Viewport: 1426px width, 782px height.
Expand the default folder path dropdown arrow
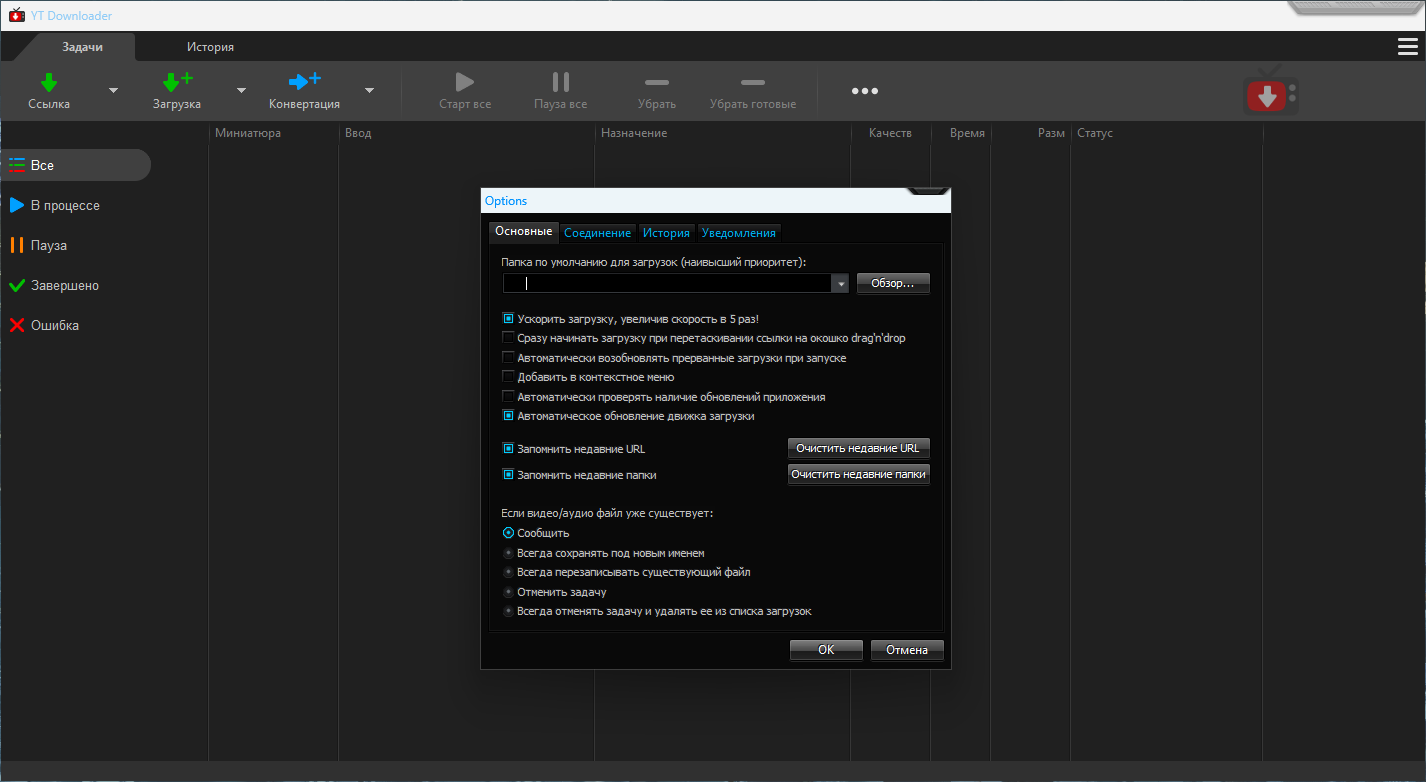(841, 284)
